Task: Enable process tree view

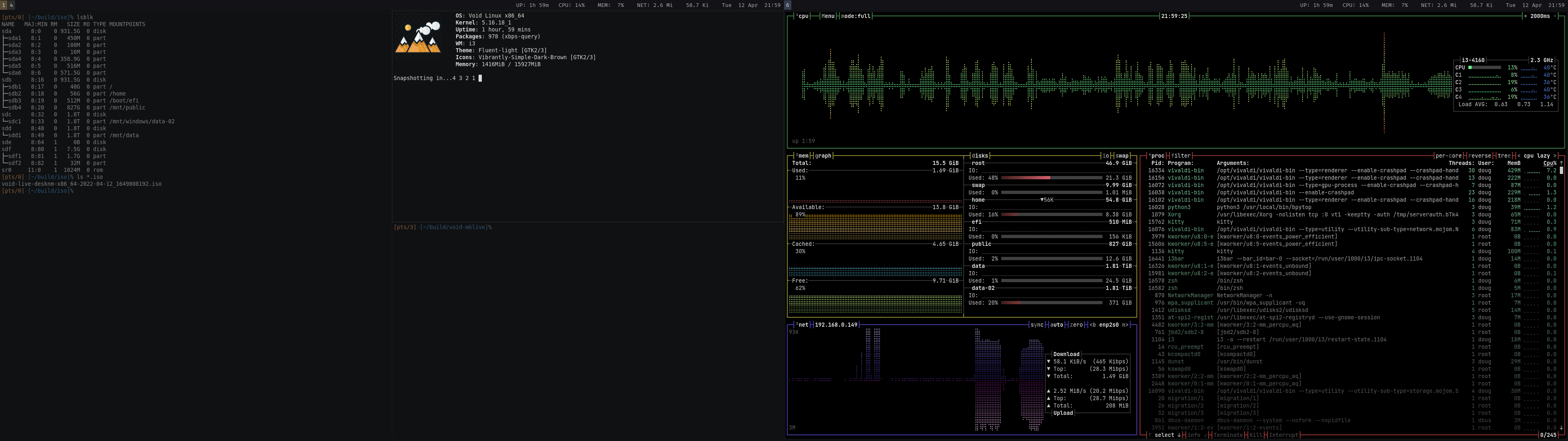Action: click(1503, 156)
